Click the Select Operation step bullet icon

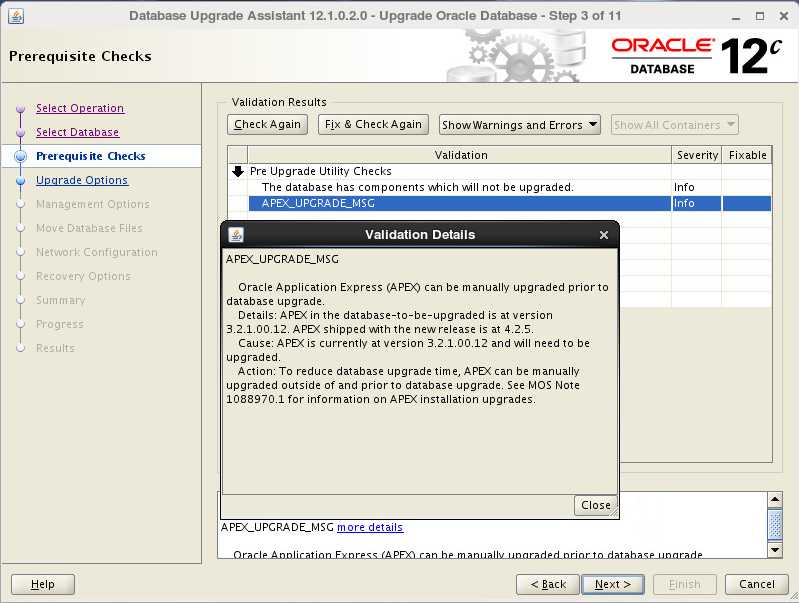pos(20,109)
